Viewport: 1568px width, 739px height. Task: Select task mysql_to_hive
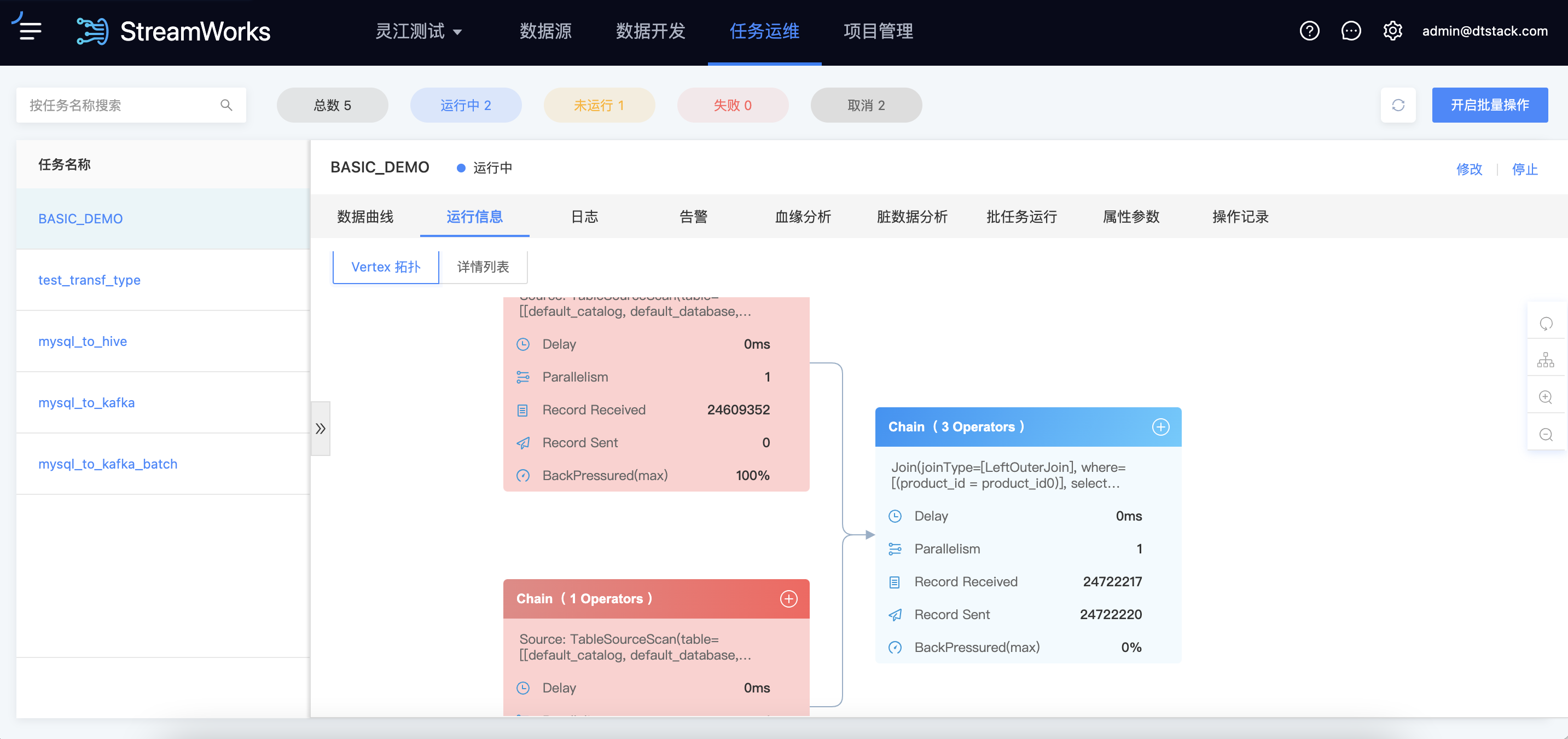tap(163, 341)
